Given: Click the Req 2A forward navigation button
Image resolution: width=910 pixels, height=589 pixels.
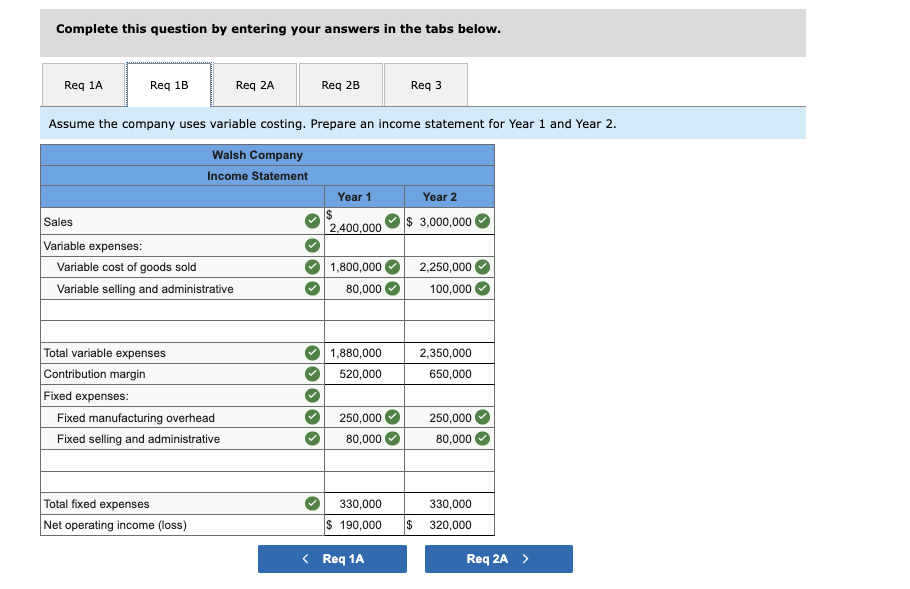Looking at the screenshot, I should [x=498, y=559].
